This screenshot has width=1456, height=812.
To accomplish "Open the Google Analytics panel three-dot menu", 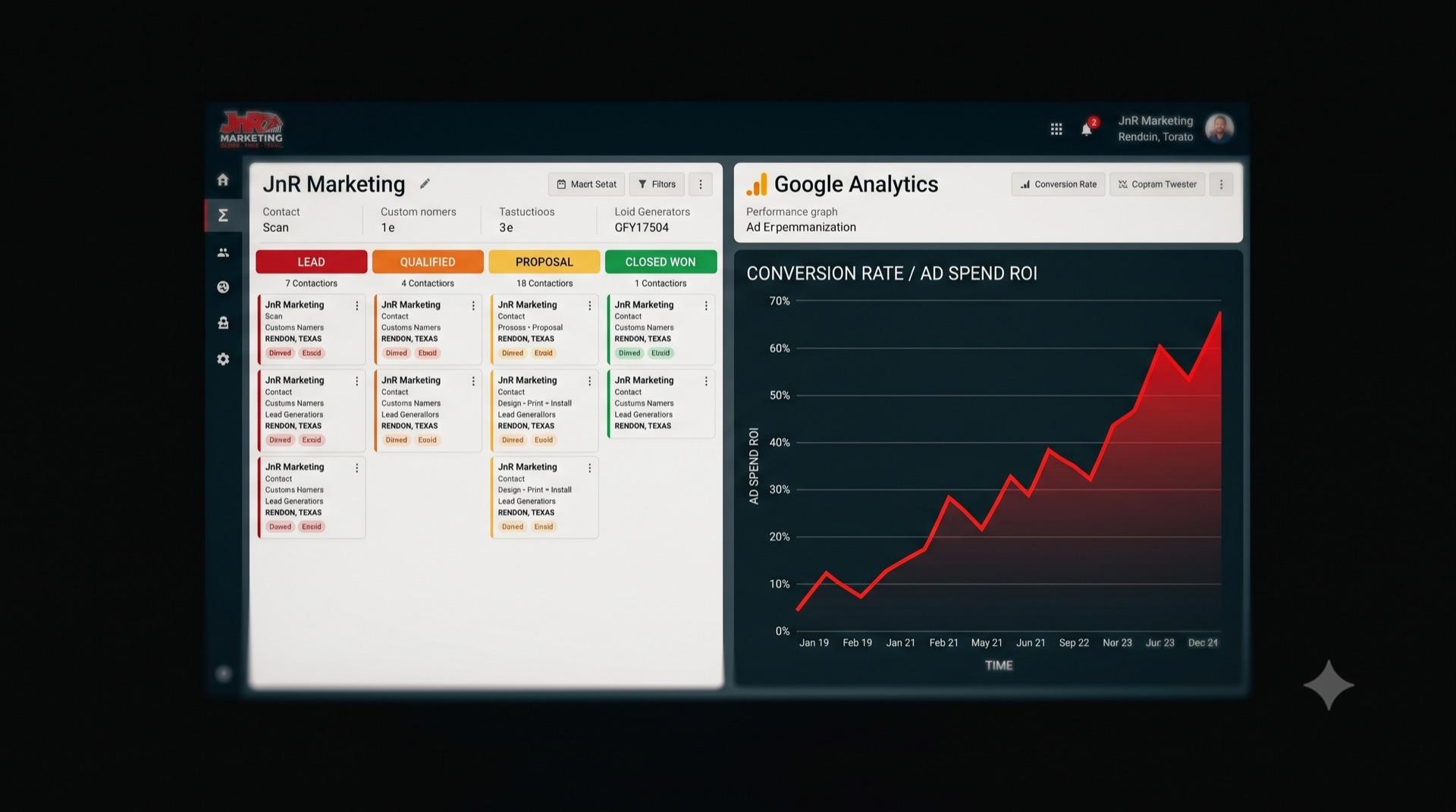I will tap(1221, 184).
